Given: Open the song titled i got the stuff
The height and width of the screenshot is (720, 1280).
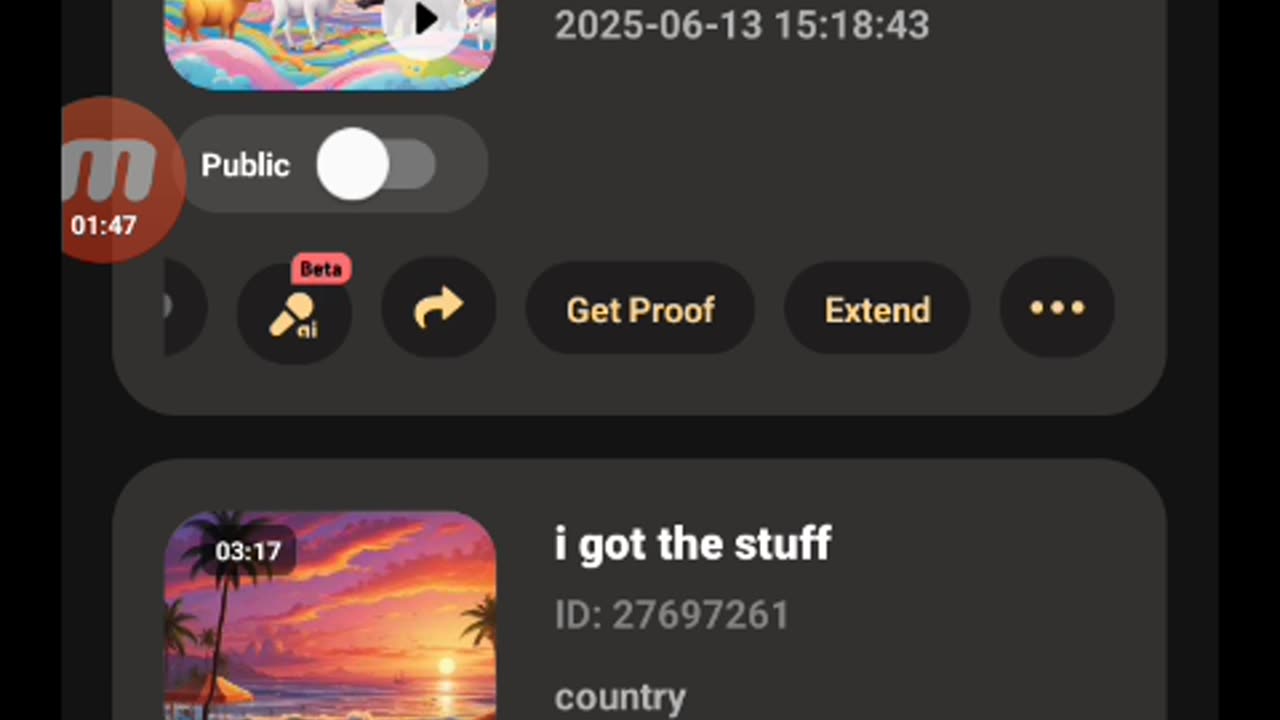Looking at the screenshot, I should (693, 544).
